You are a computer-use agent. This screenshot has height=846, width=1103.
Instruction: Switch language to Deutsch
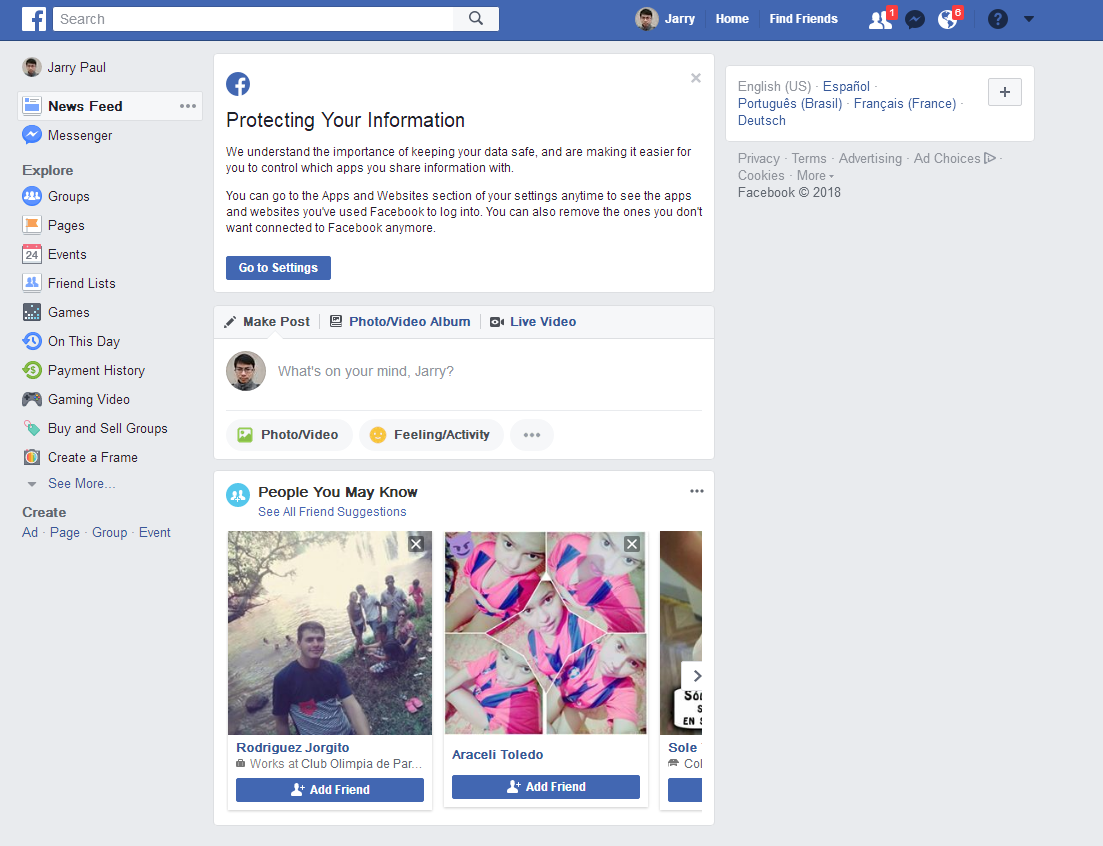click(762, 120)
